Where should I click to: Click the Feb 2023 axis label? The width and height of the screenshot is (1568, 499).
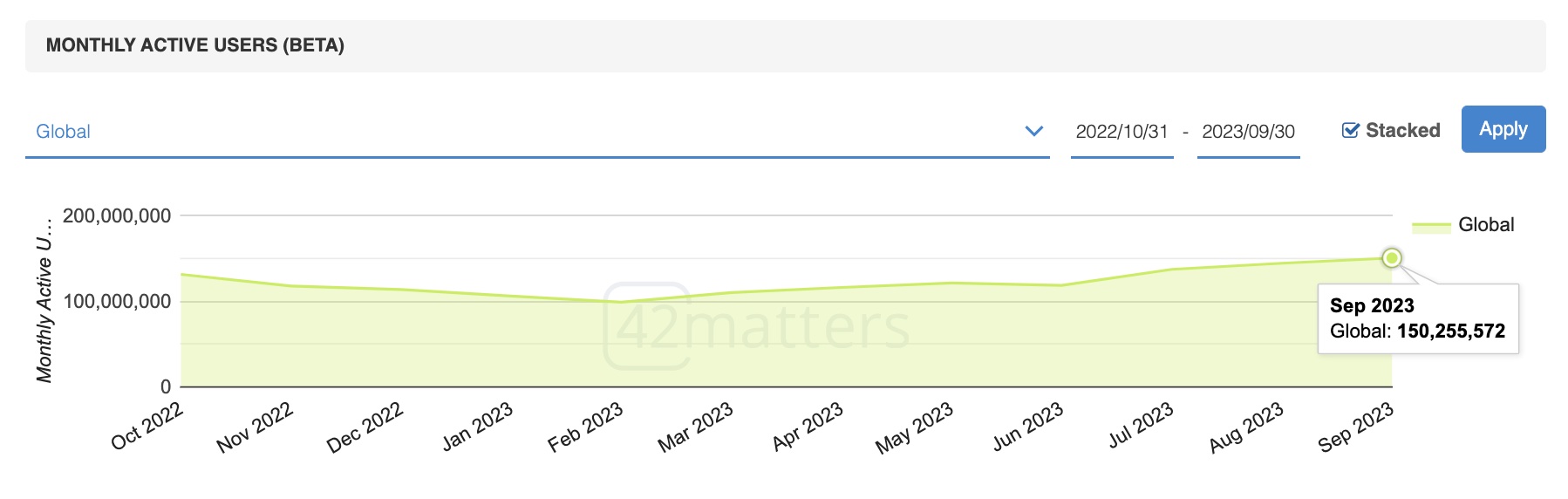pyautogui.click(x=584, y=427)
